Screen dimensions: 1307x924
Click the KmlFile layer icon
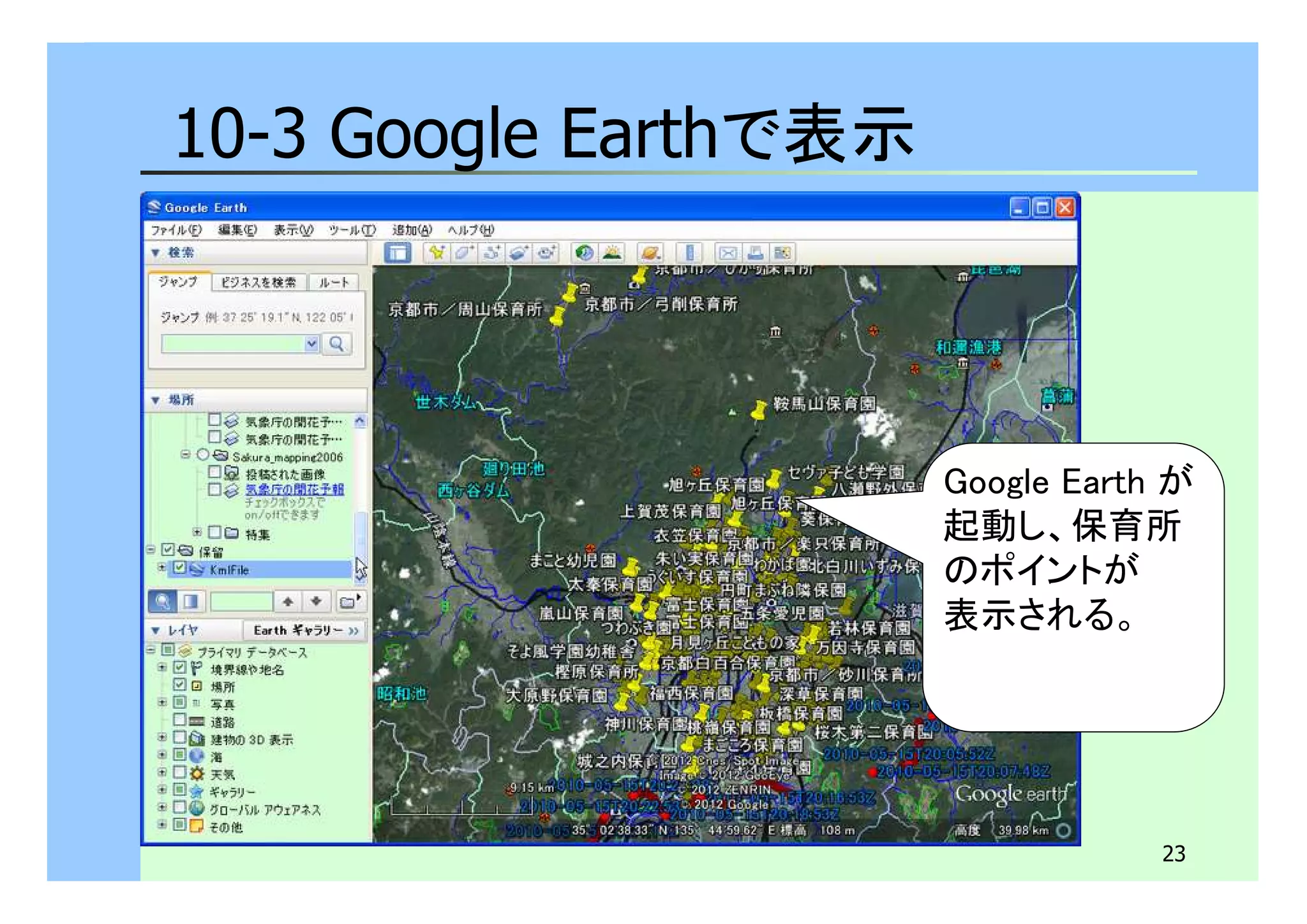tap(197, 569)
